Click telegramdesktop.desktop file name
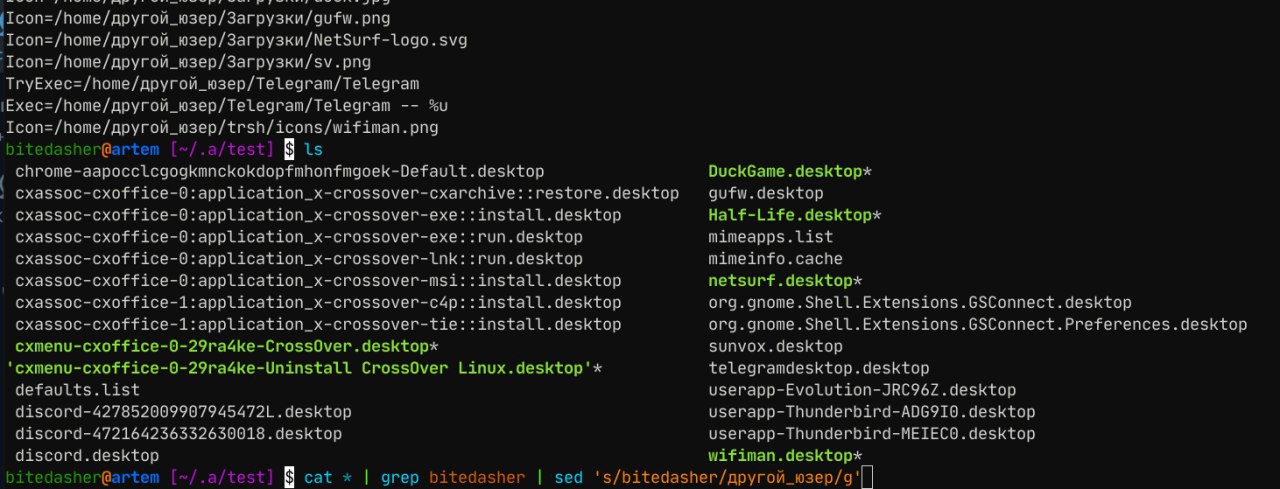Screen dimensions: 1280x489 pyautogui.click(x=819, y=369)
